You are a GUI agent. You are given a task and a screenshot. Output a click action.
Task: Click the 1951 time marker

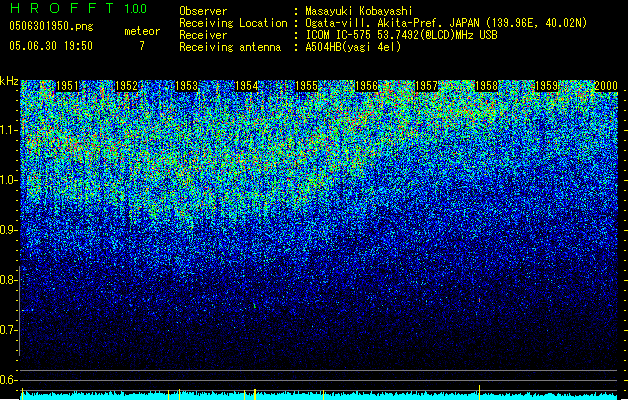tap(67, 86)
